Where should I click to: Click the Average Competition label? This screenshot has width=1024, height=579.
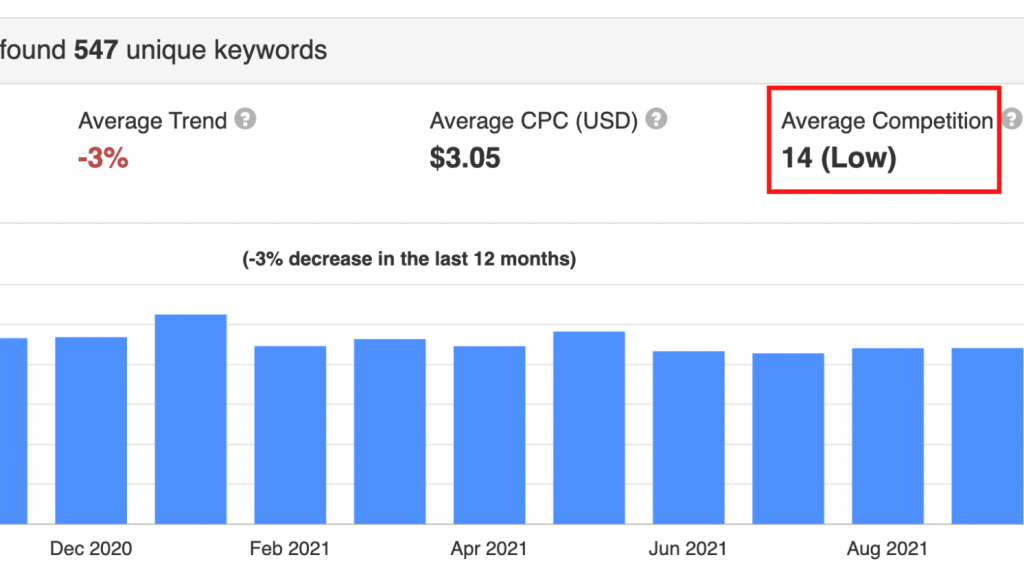click(886, 121)
